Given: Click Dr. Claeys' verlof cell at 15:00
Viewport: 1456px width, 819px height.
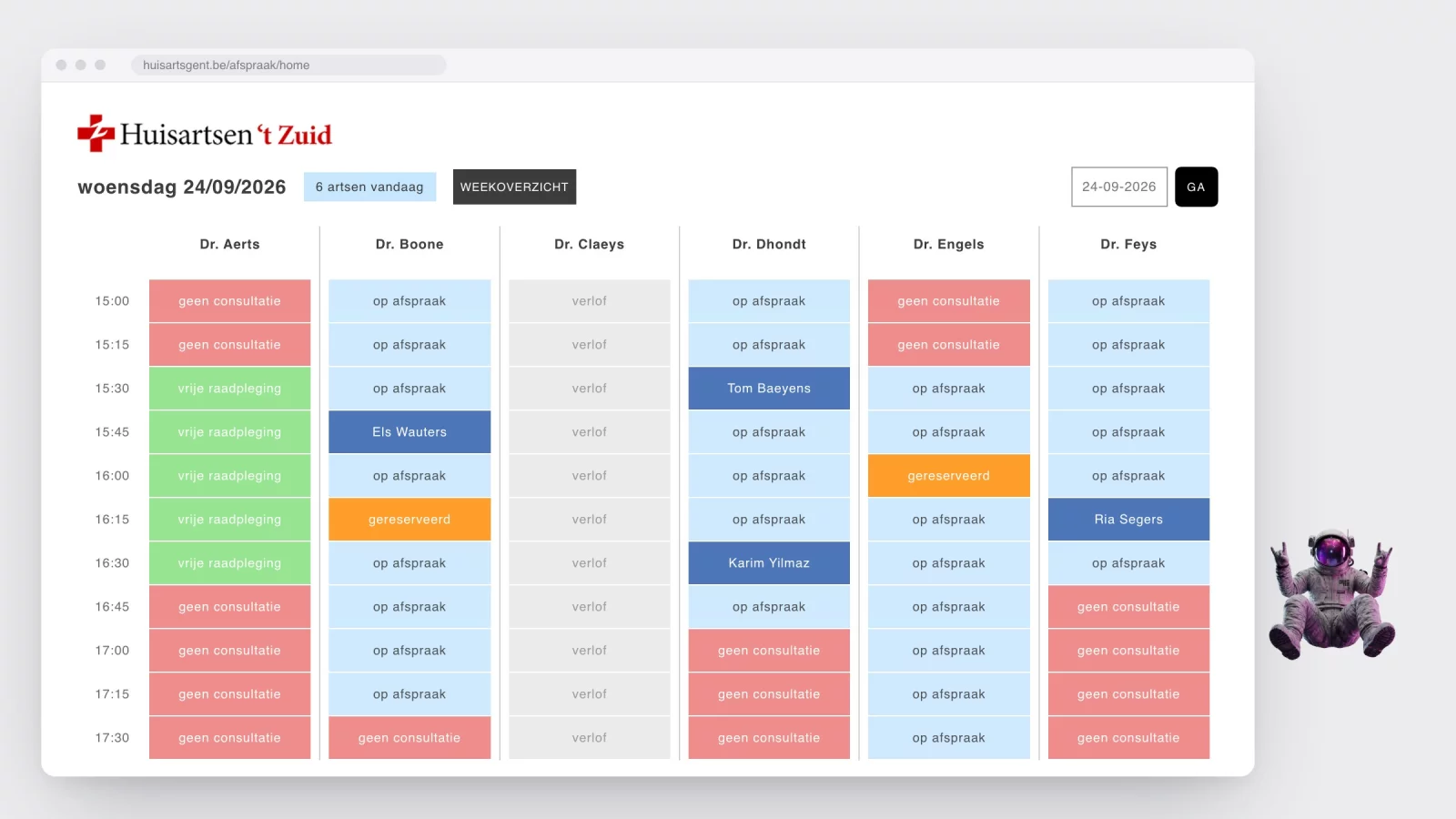Looking at the screenshot, I should (x=589, y=301).
